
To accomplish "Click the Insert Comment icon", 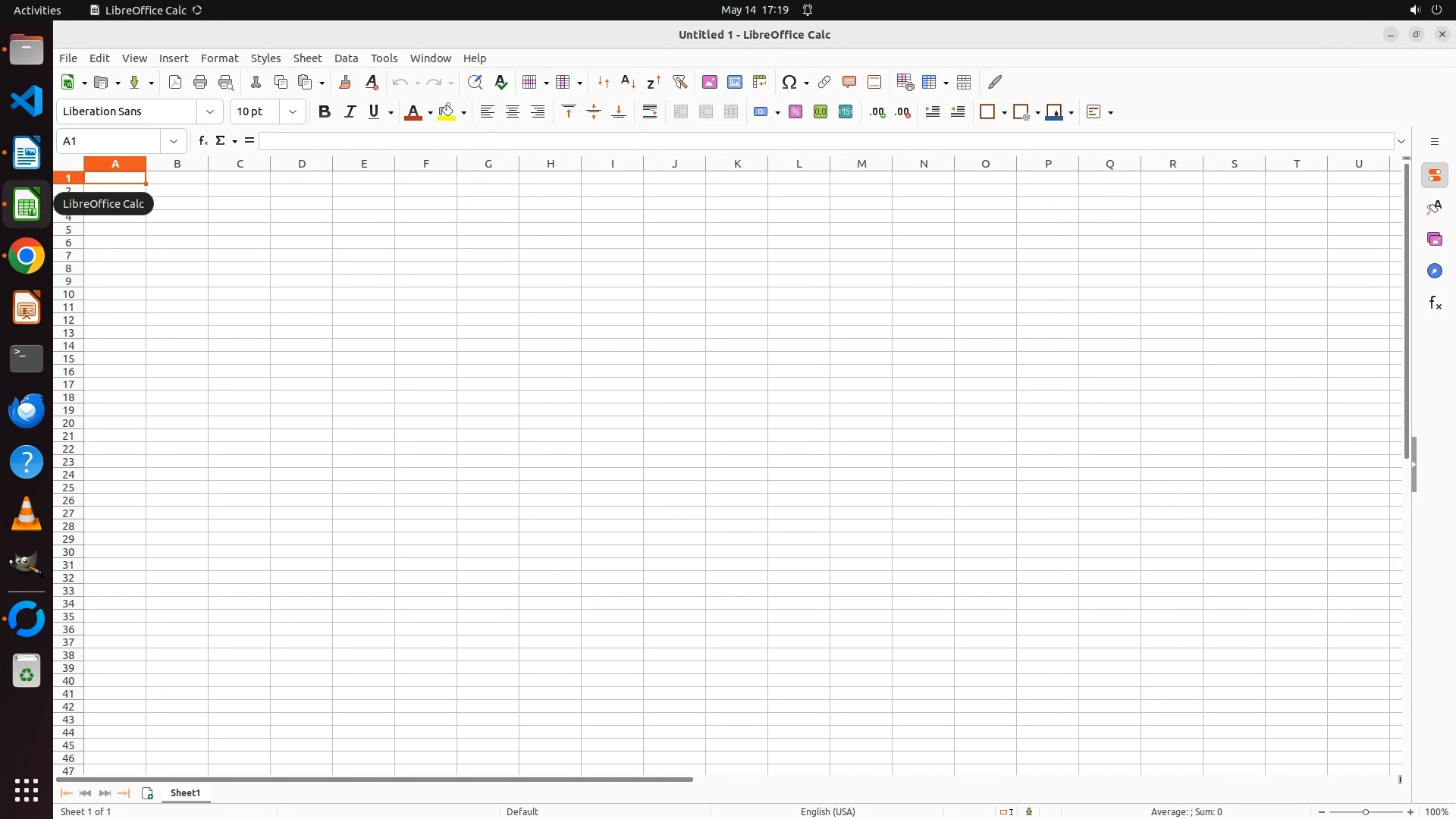I will point(849,82).
